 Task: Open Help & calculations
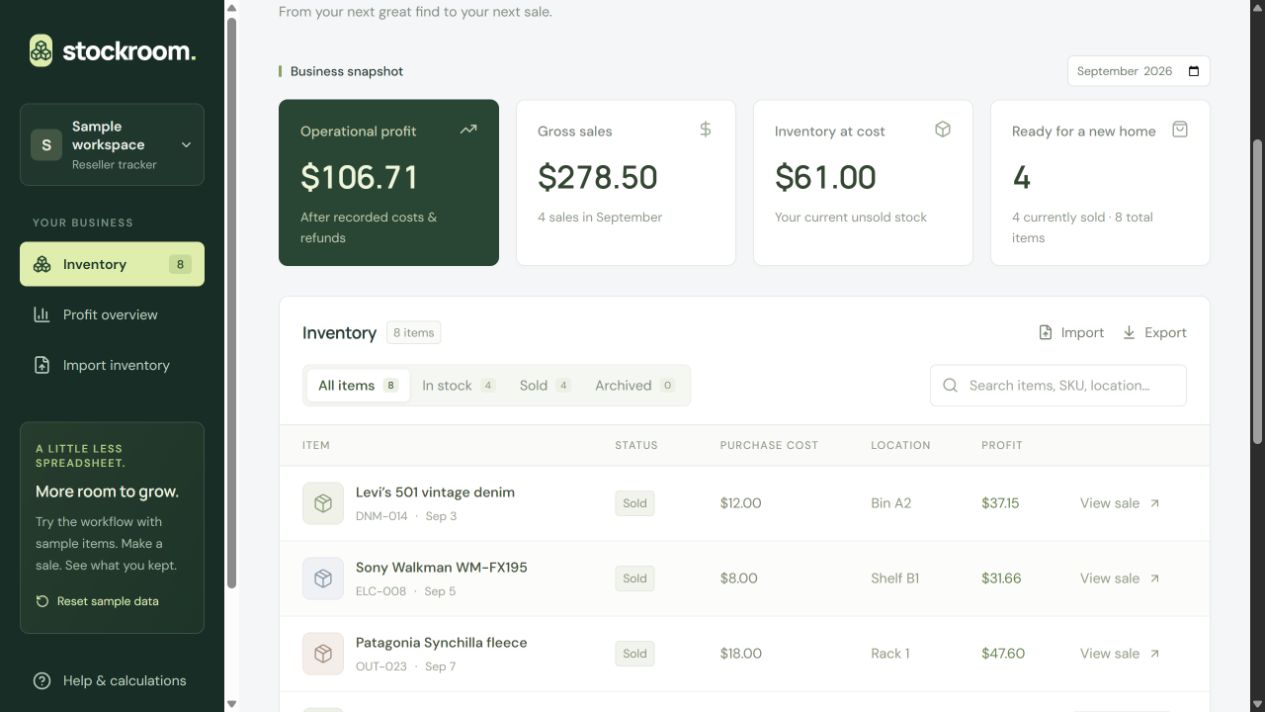point(112,680)
